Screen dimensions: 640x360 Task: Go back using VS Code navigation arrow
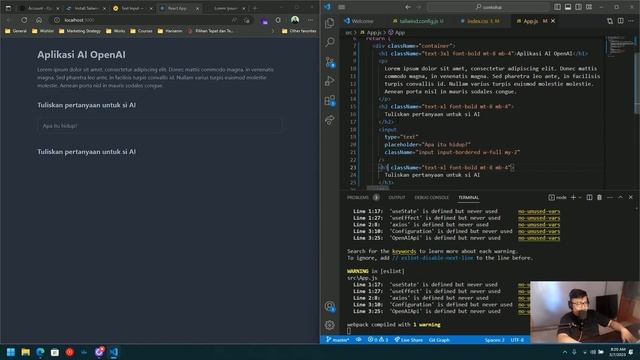[408, 7]
